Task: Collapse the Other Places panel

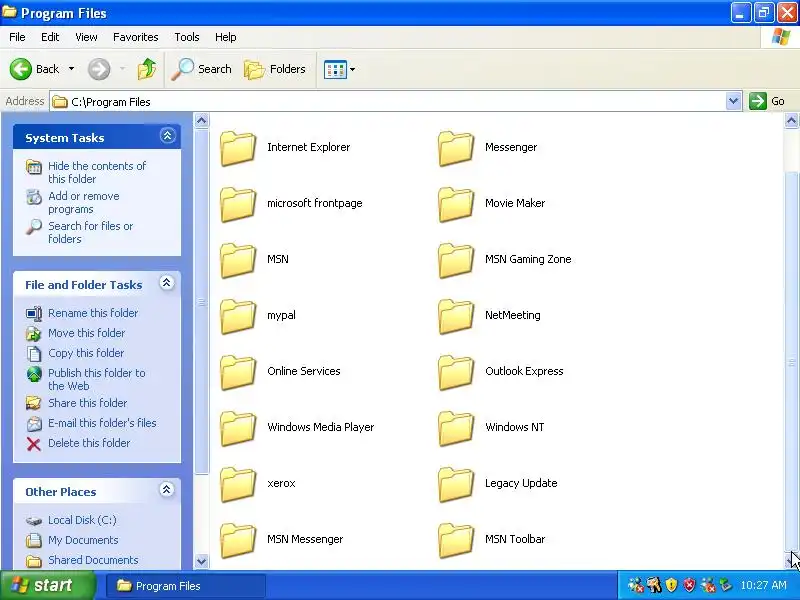Action: coord(166,490)
